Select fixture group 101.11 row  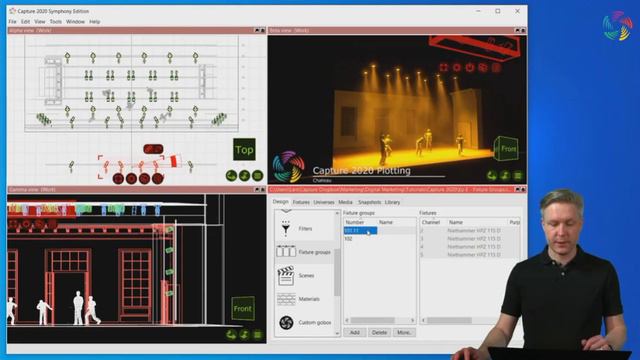380,231
